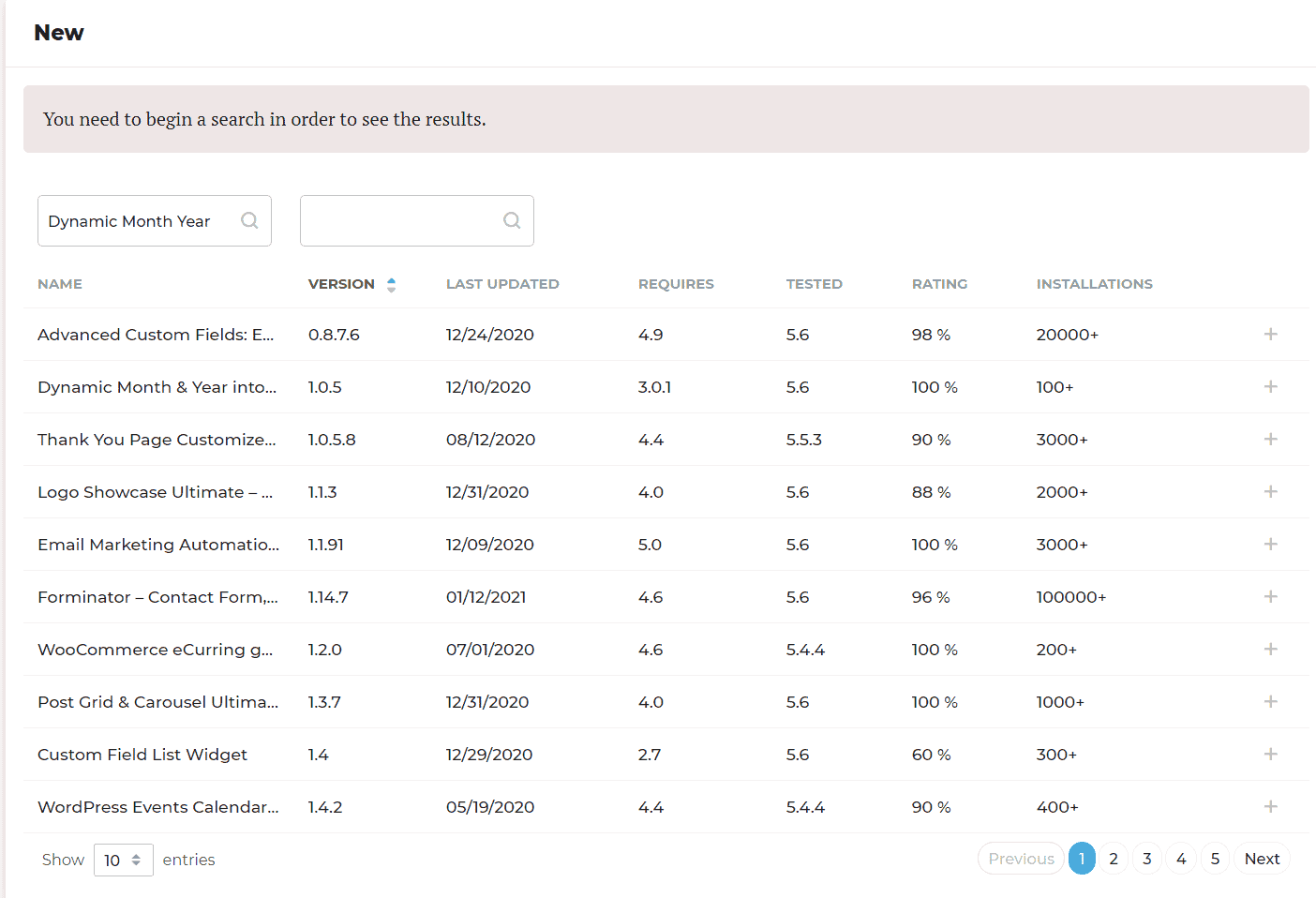This screenshot has width=1316, height=898.
Task: Click plus icon on Forminator row
Action: point(1270,597)
